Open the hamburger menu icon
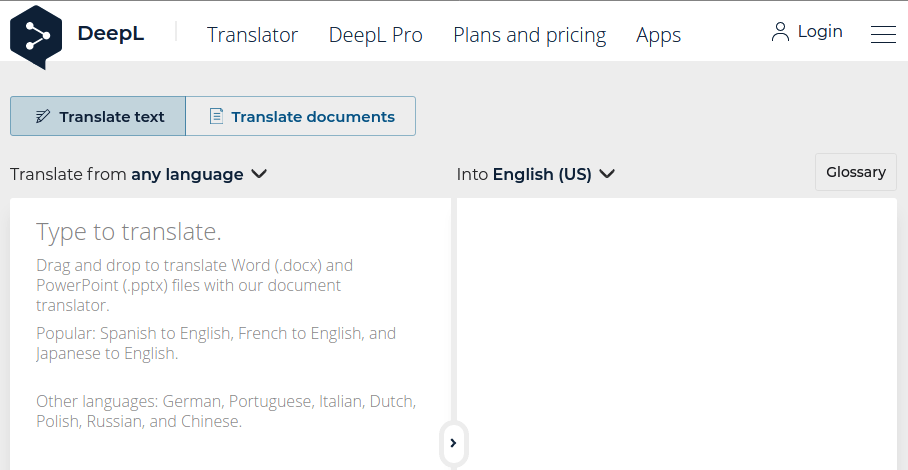This screenshot has height=470, width=908. pyautogui.click(x=883, y=34)
